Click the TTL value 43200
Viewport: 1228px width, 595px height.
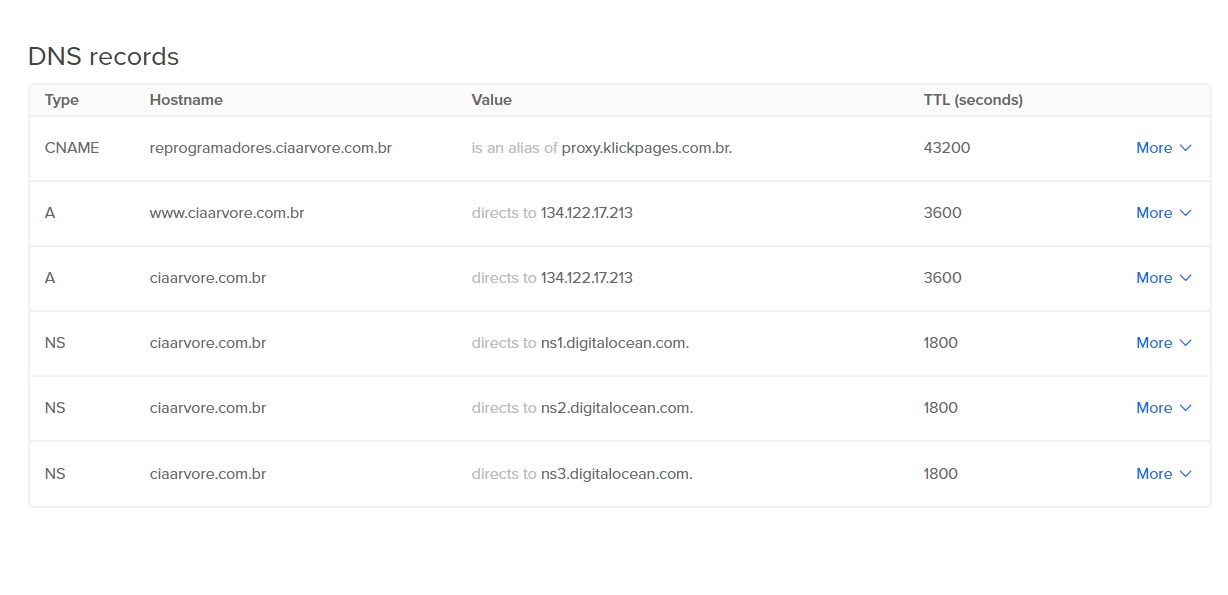pyautogui.click(x=947, y=148)
